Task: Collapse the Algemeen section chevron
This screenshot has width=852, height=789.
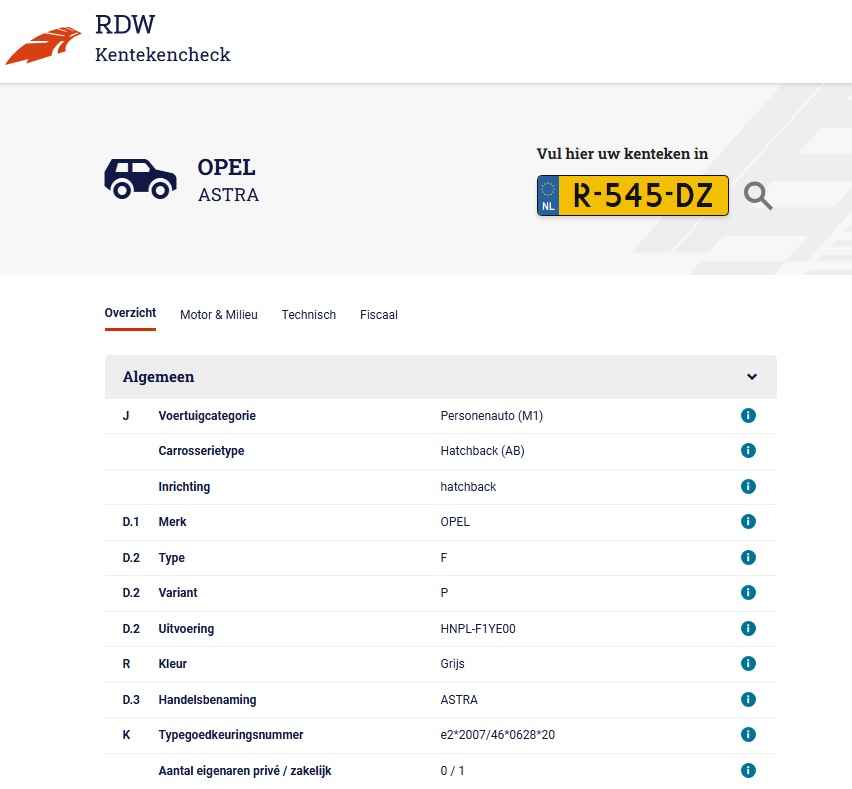Action: point(752,377)
